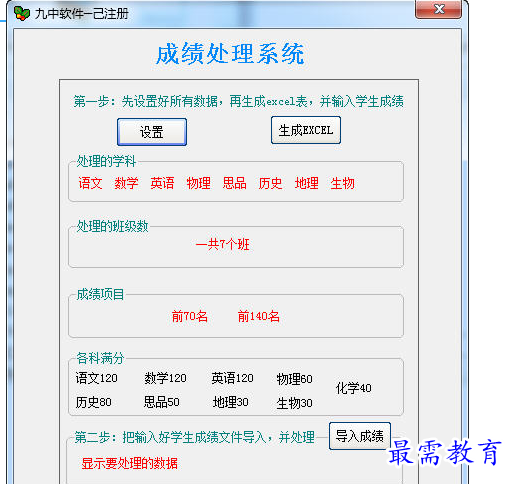Click the 处理的学科 group label
The width and height of the screenshot is (510, 484).
tap(106, 161)
